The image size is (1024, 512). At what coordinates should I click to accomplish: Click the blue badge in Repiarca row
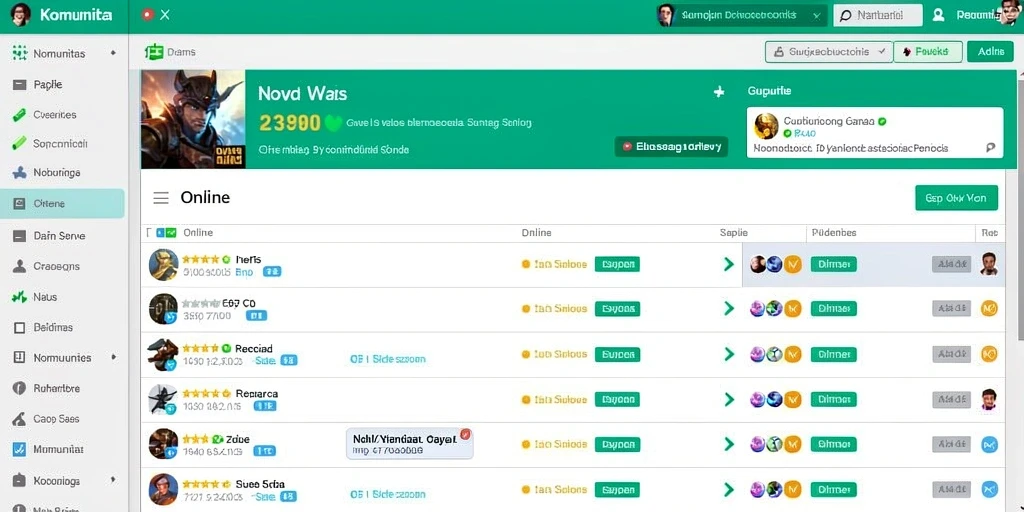(x=264, y=406)
